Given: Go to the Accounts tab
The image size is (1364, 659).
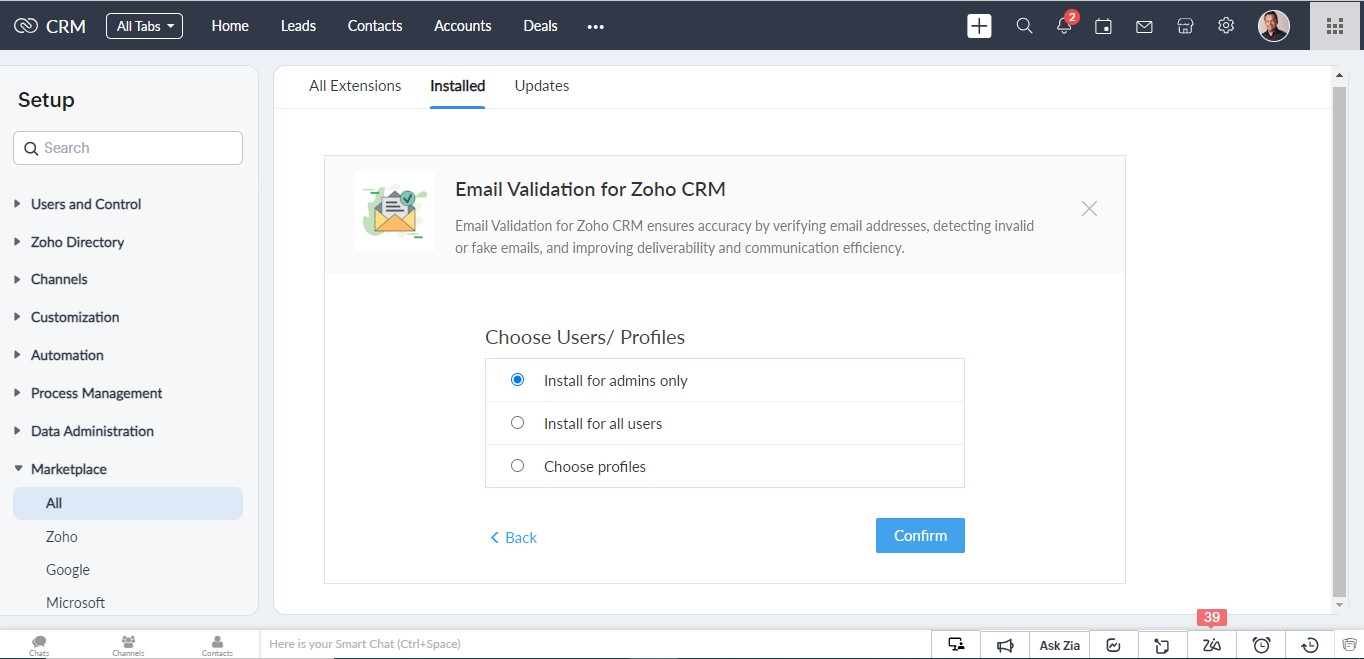Looking at the screenshot, I should click(463, 26).
